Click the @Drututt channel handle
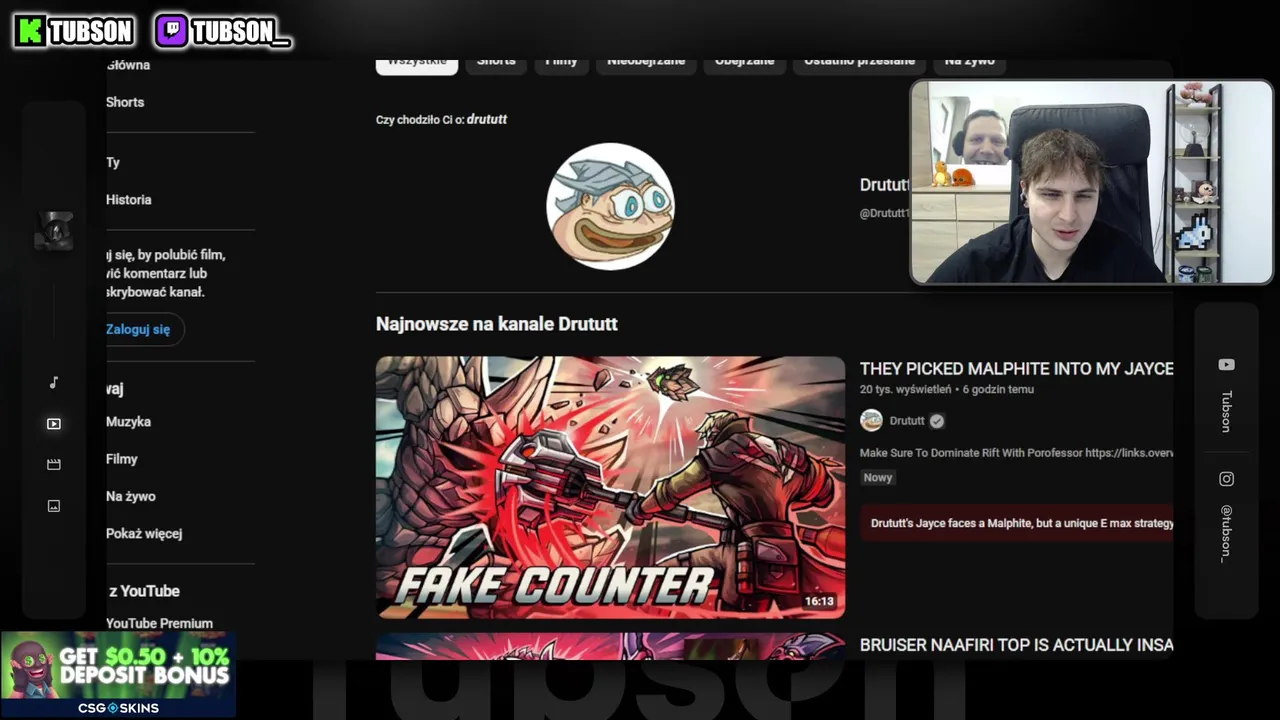The width and height of the screenshot is (1280, 720). click(x=884, y=213)
